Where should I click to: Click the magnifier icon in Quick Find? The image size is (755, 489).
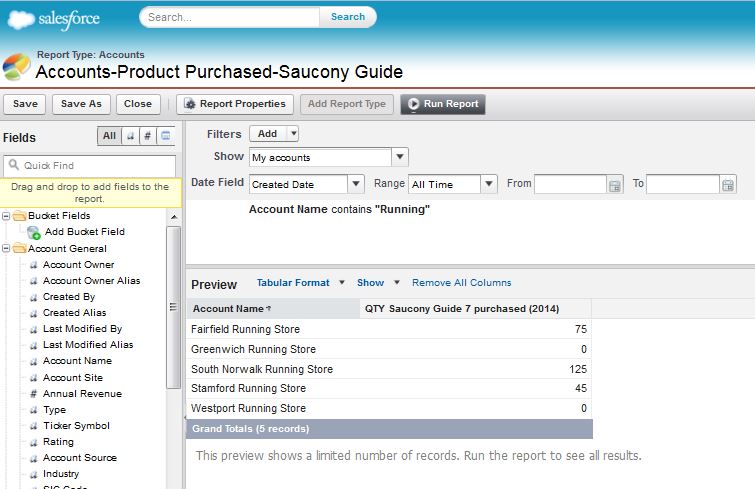pyautogui.click(x=14, y=165)
